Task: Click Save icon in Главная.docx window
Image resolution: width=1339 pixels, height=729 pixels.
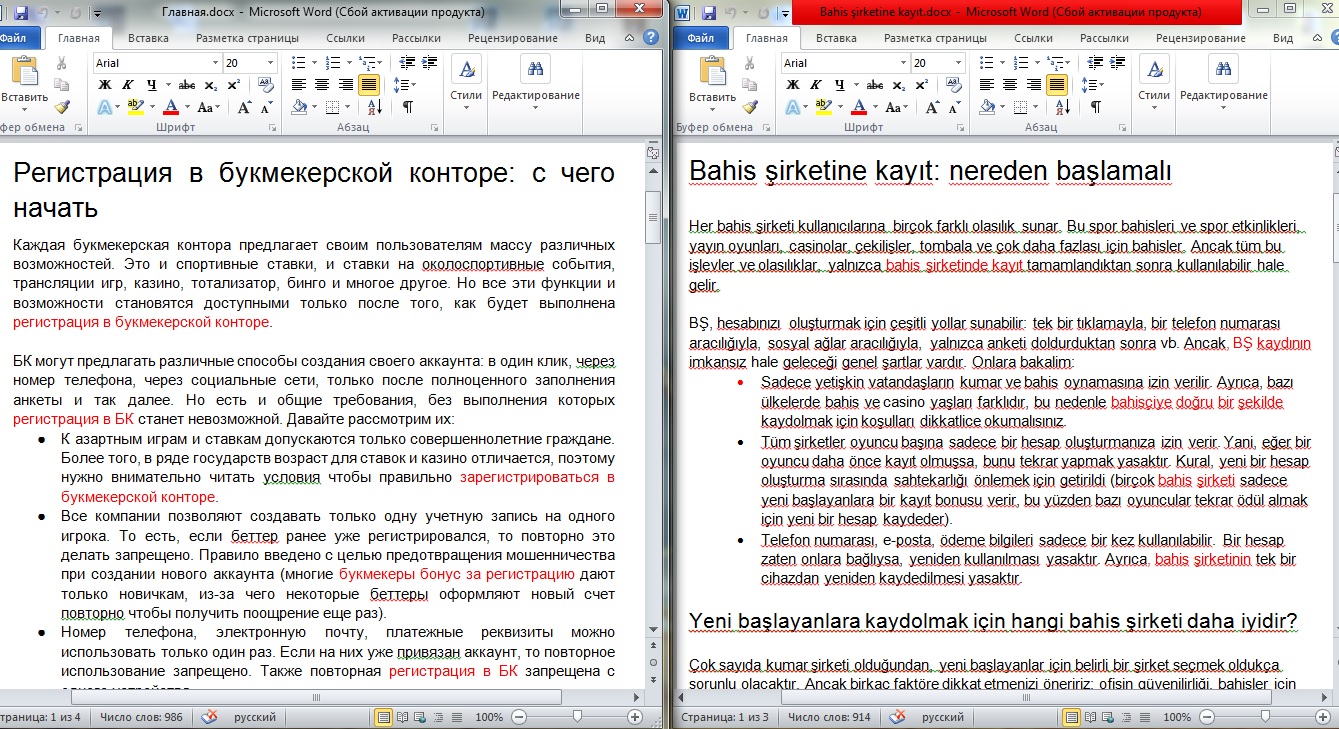Action: pyautogui.click(x=22, y=13)
